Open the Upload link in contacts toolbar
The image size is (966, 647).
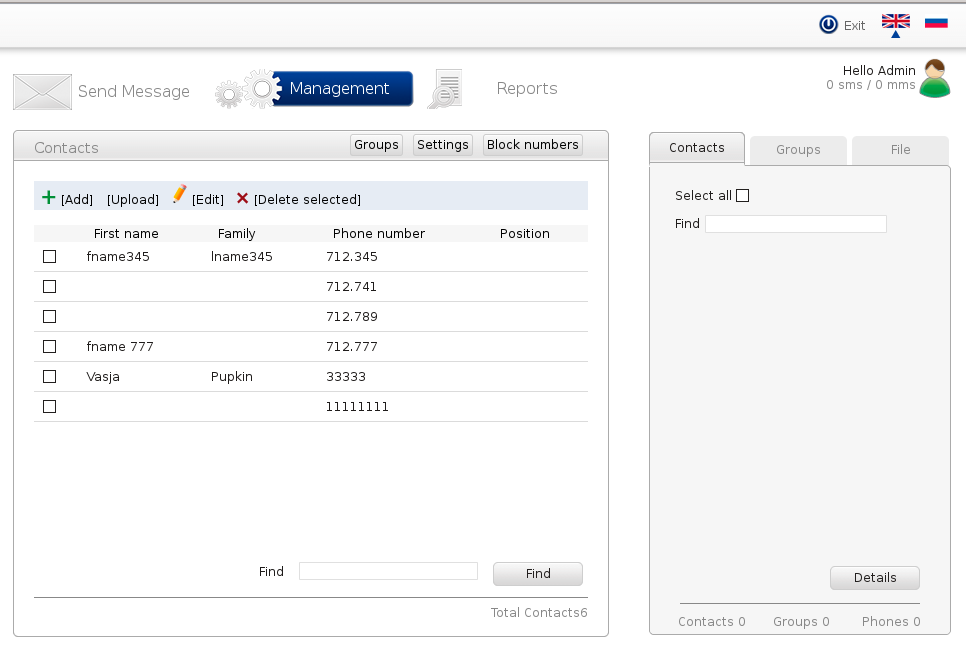coord(133,200)
